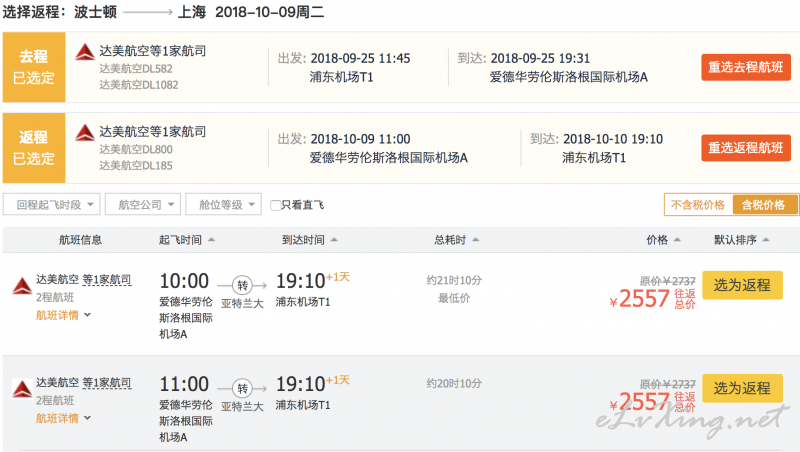Screen dimensions: 800x452
Task: Sort by 到达时间 column header
Action: point(310,240)
